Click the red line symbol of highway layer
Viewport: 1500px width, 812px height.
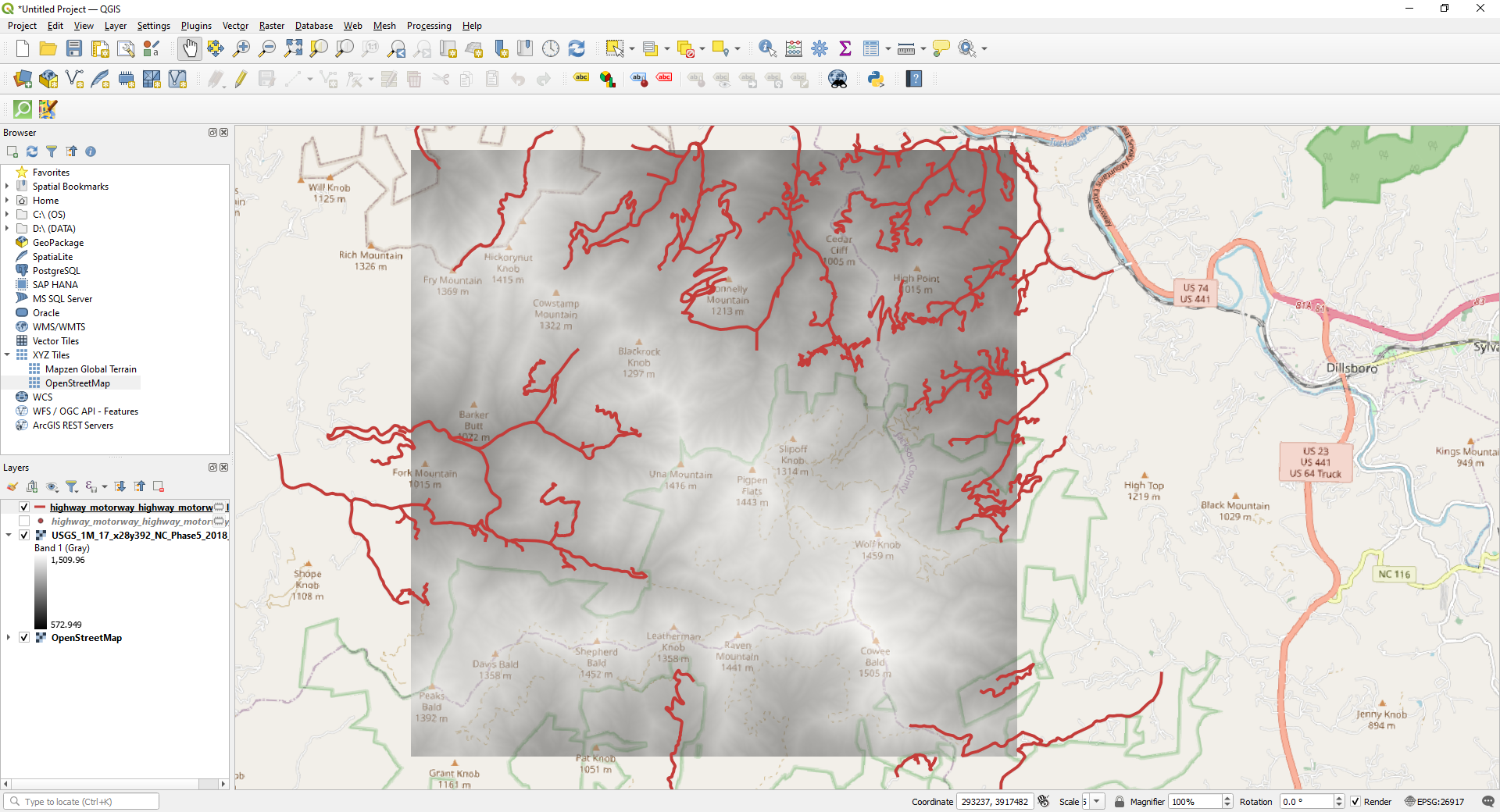coord(40,507)
